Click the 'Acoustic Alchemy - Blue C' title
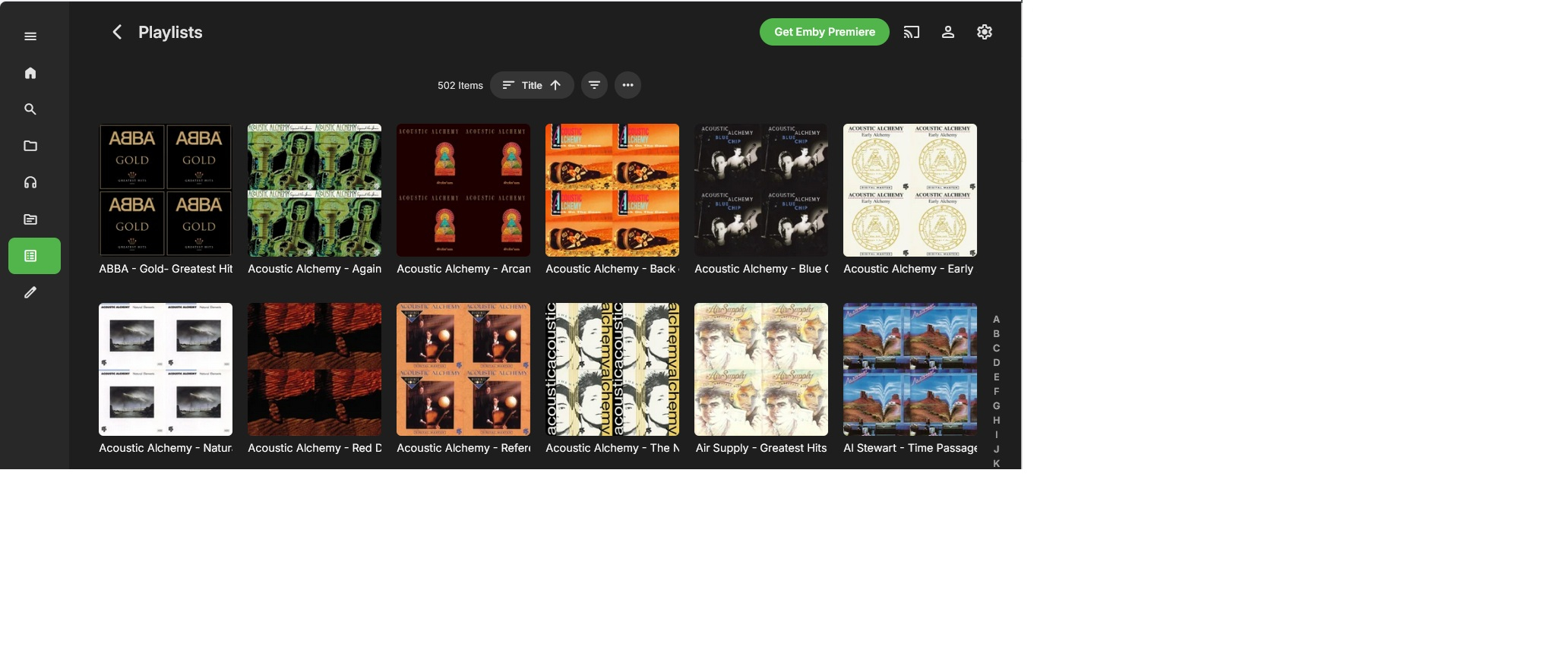Image resolution: width=1568 pixels, height=656 pixels. tap(761, 269)
